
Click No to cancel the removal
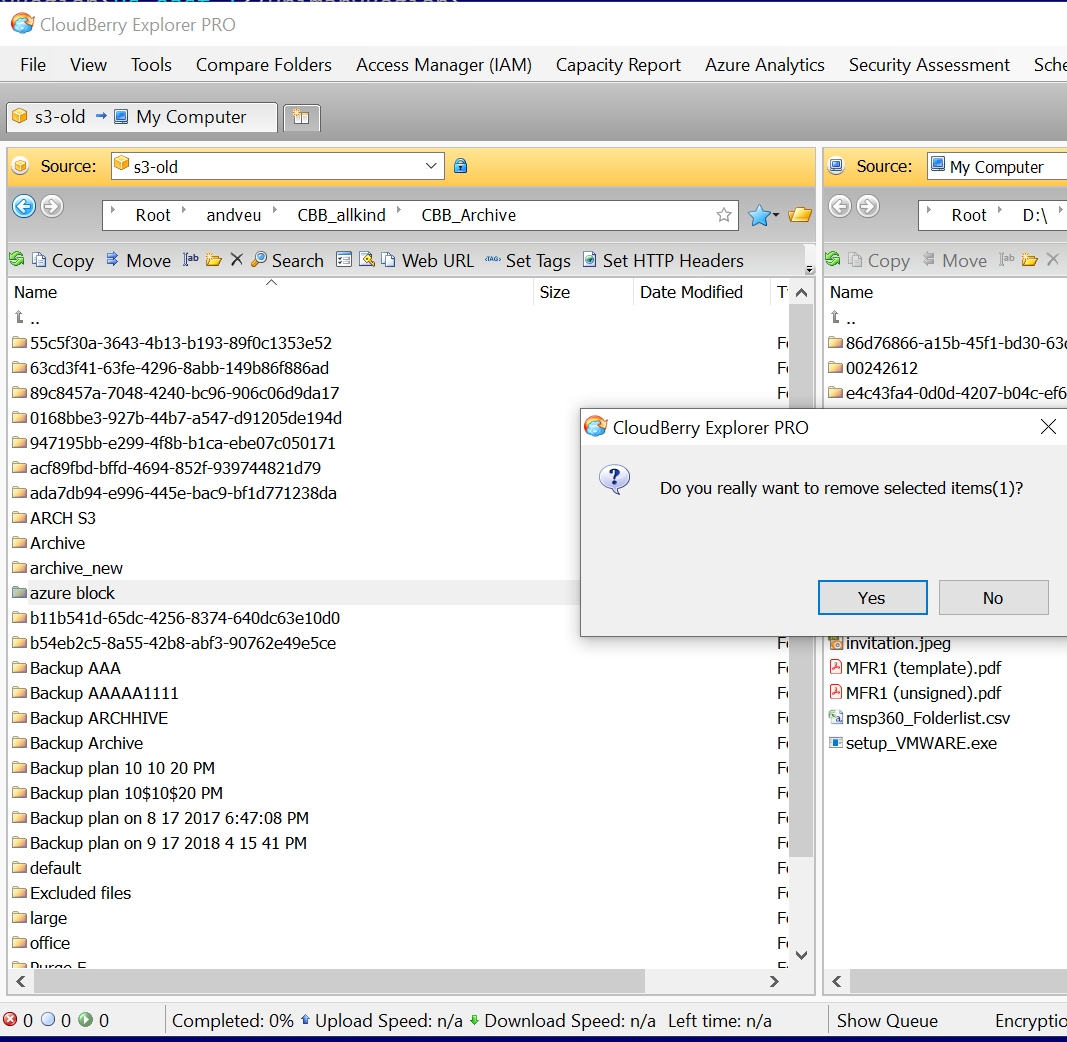[x=993, y=598]
